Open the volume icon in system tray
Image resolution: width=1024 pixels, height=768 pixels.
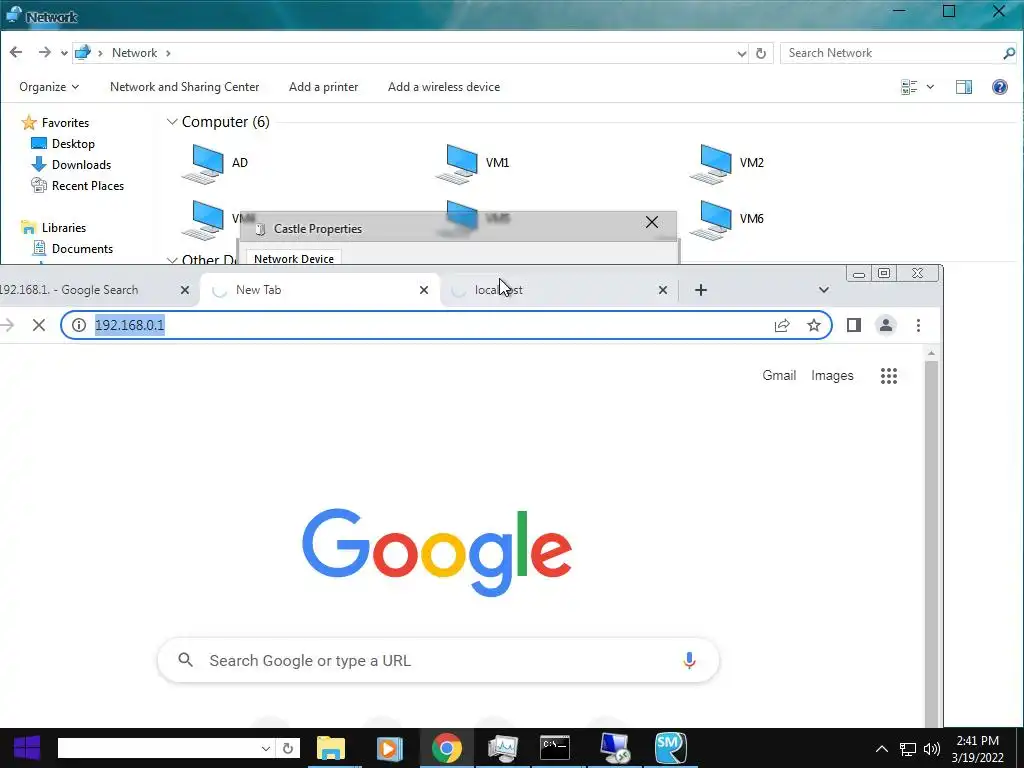[932, 748]
